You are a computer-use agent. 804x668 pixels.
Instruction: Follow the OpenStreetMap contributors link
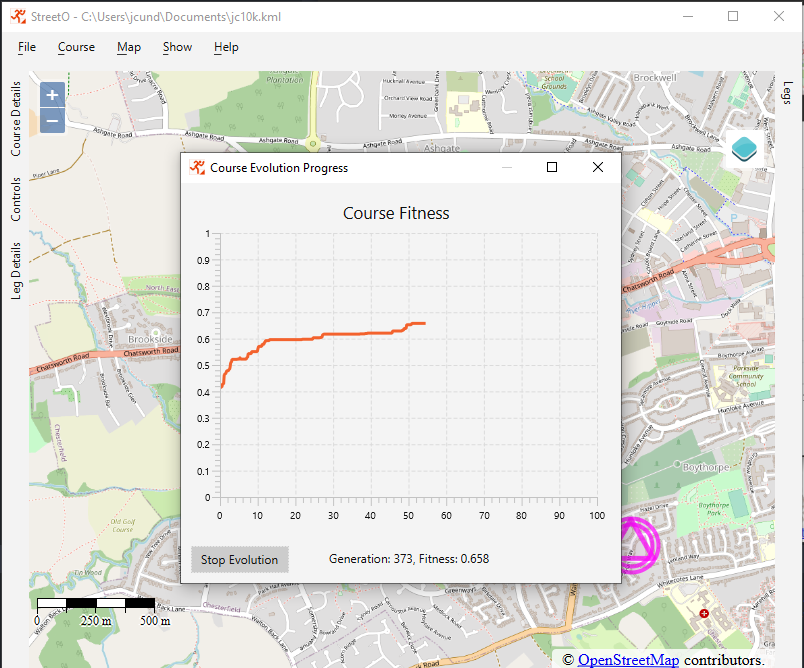pos(628,660)
